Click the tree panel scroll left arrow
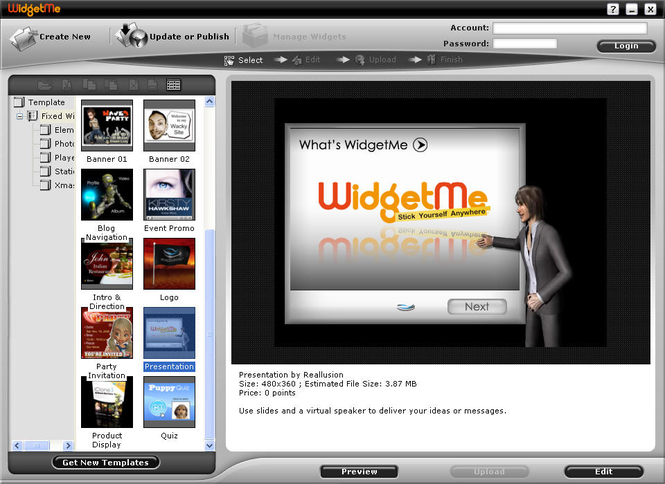 pyautogui.click(x=17, y=445)
